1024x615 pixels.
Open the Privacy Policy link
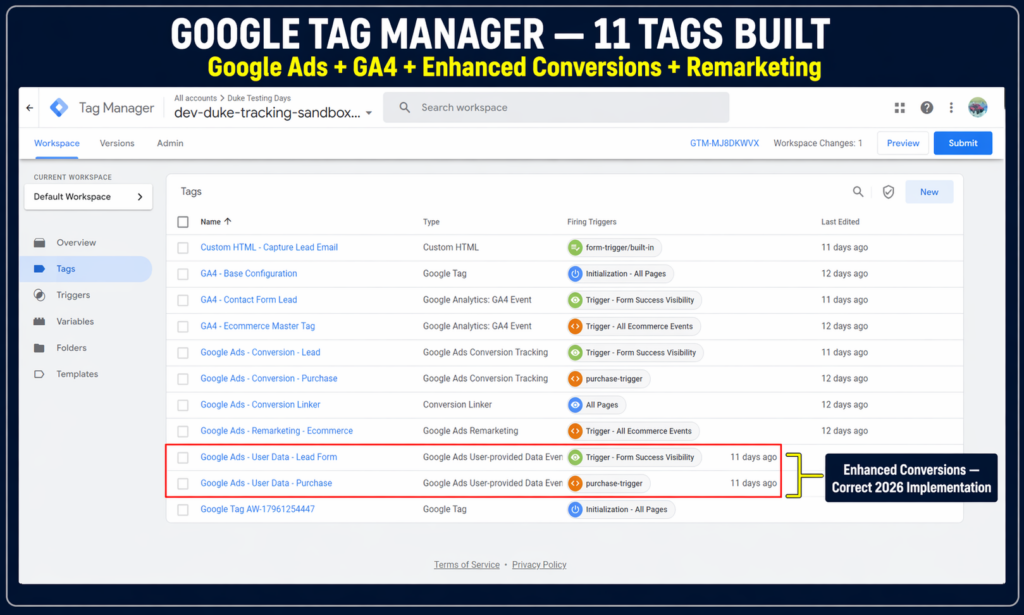[539, 565]
